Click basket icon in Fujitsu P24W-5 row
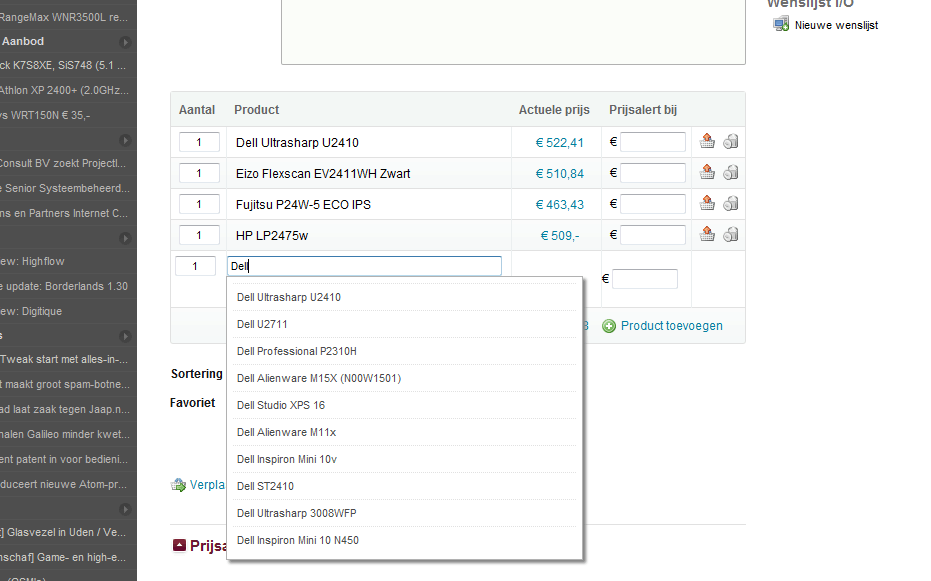The height and width of the screenshot is (581, 931). (707, 204)
